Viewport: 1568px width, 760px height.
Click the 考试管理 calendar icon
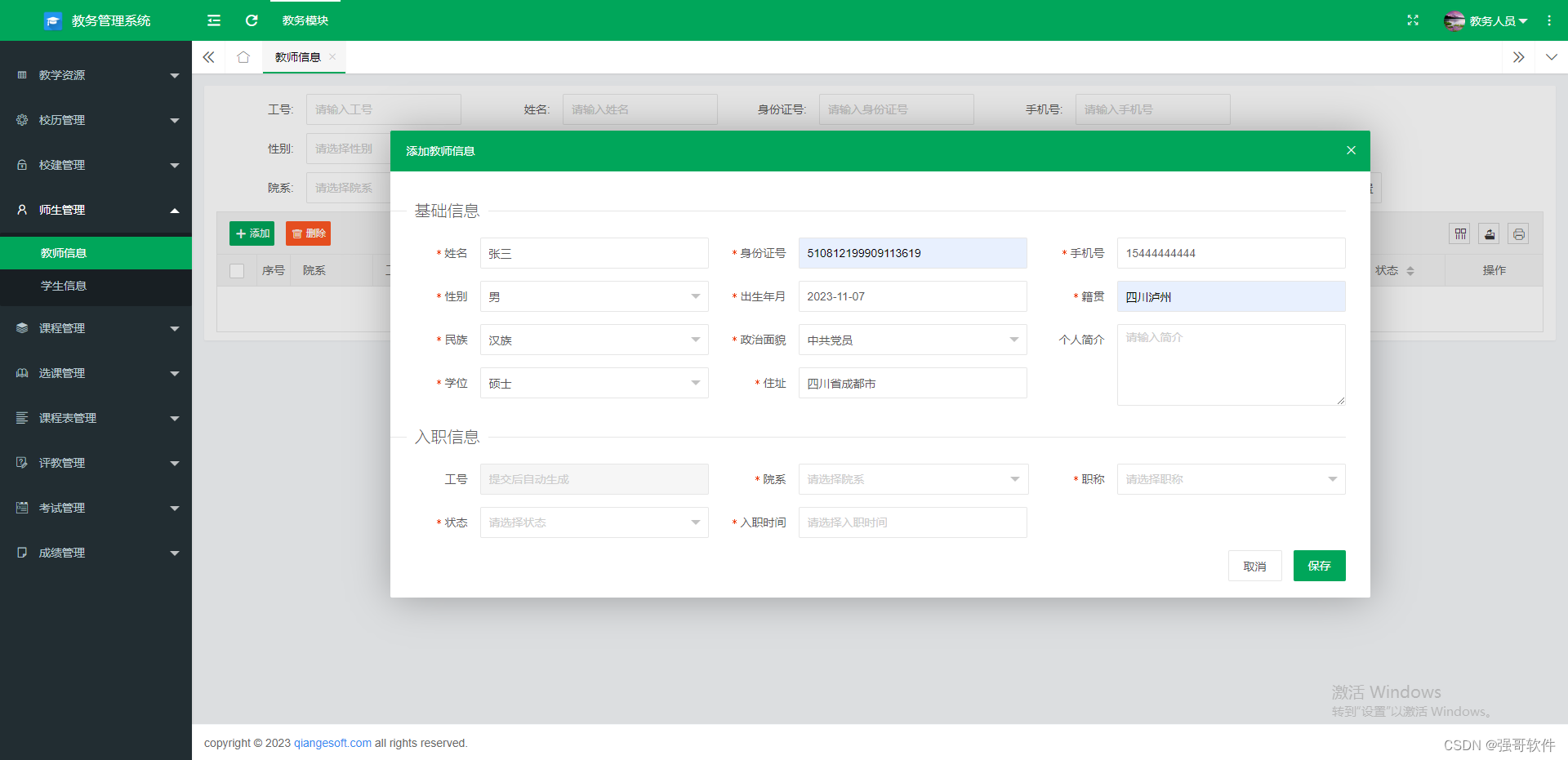[22, 508]
